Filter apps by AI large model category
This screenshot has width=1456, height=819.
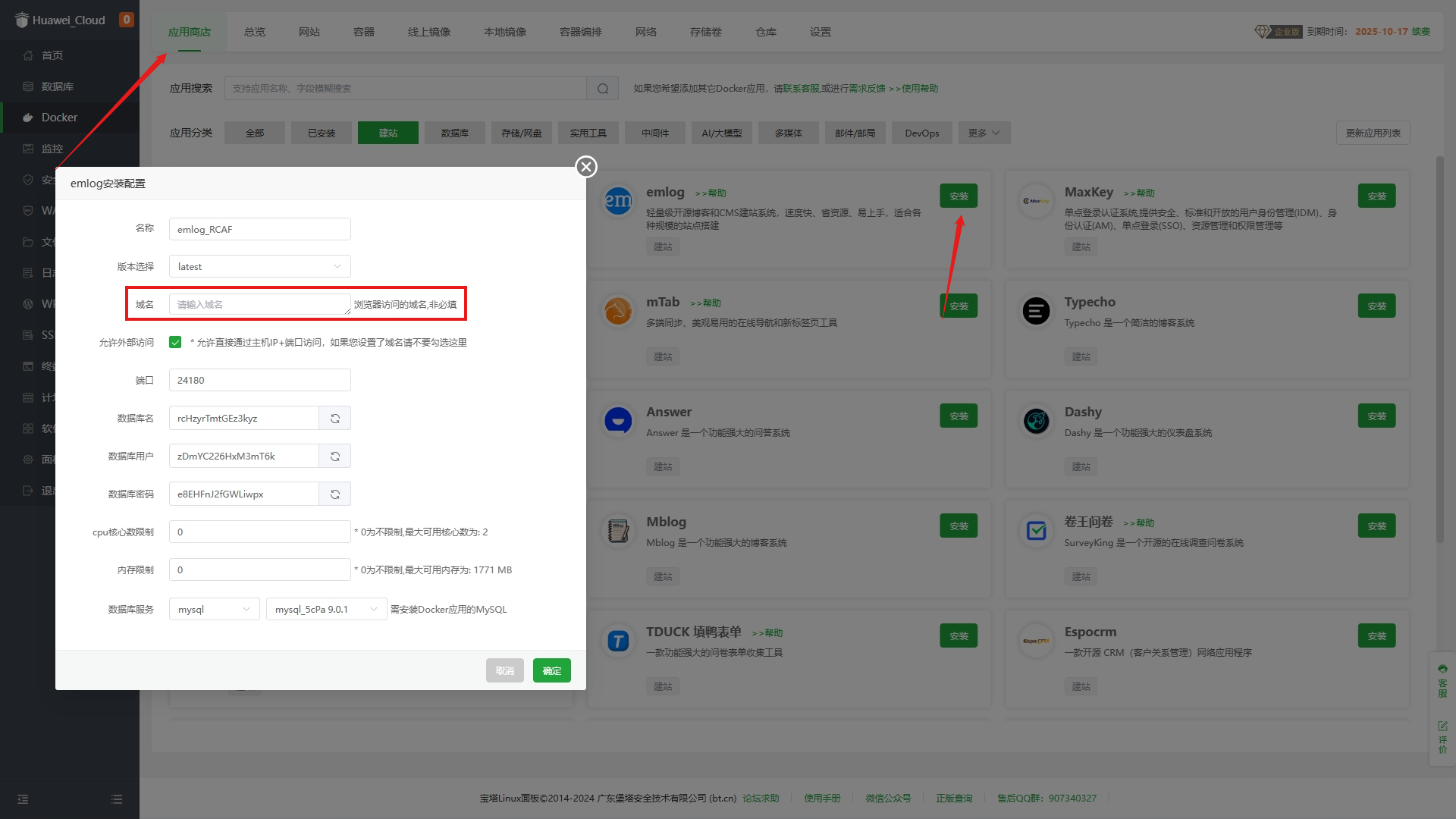pos(722,133)
